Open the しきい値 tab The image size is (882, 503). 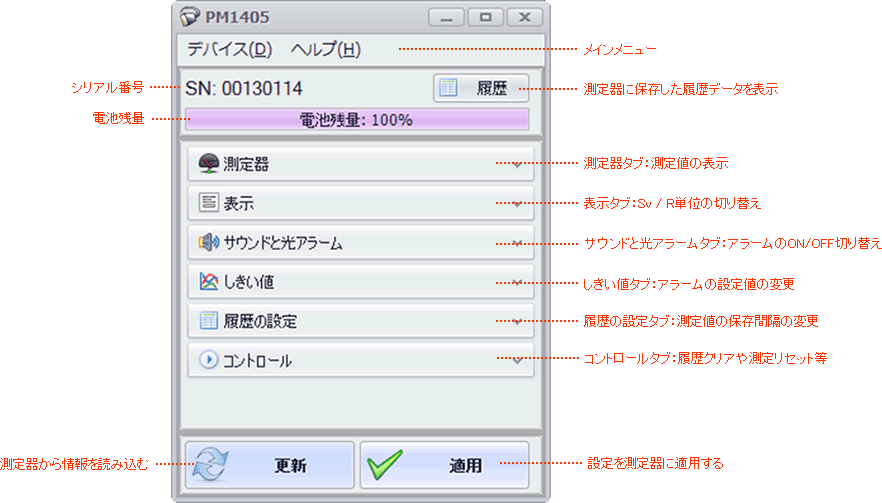(x=361, y=282)
